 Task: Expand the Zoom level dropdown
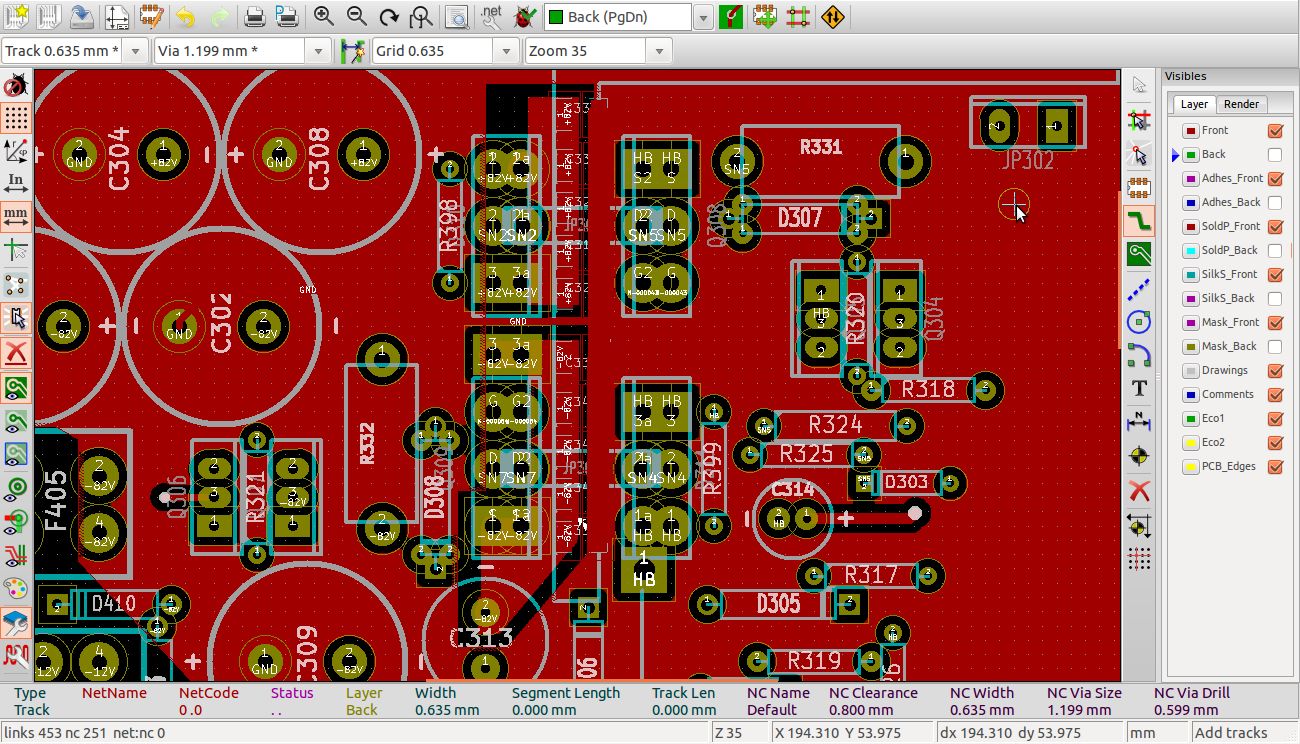(659, 51)
